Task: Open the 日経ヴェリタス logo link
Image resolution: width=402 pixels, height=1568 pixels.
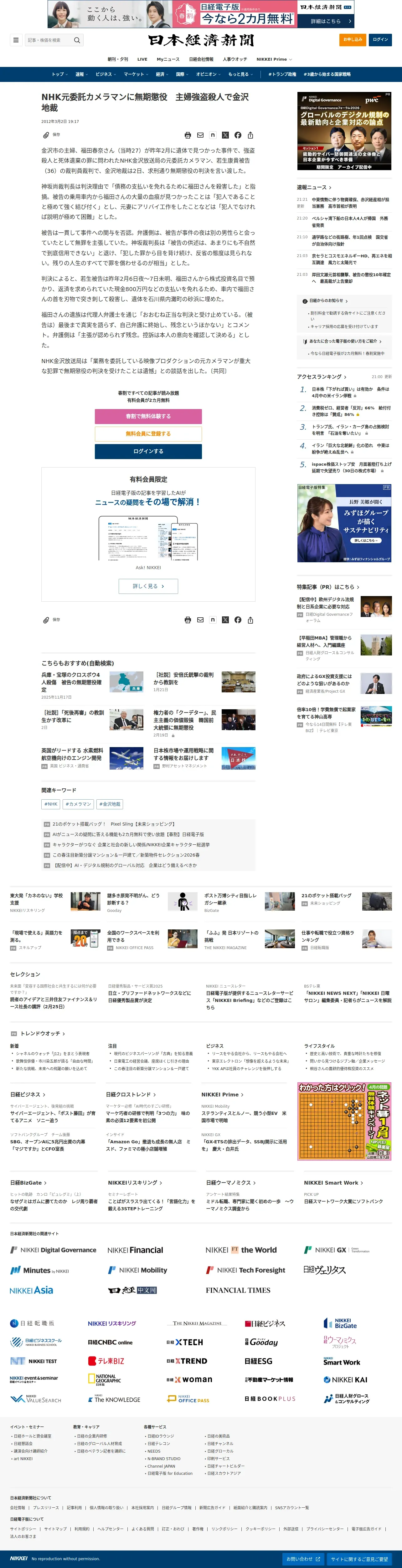Action: coord(325,1270)
